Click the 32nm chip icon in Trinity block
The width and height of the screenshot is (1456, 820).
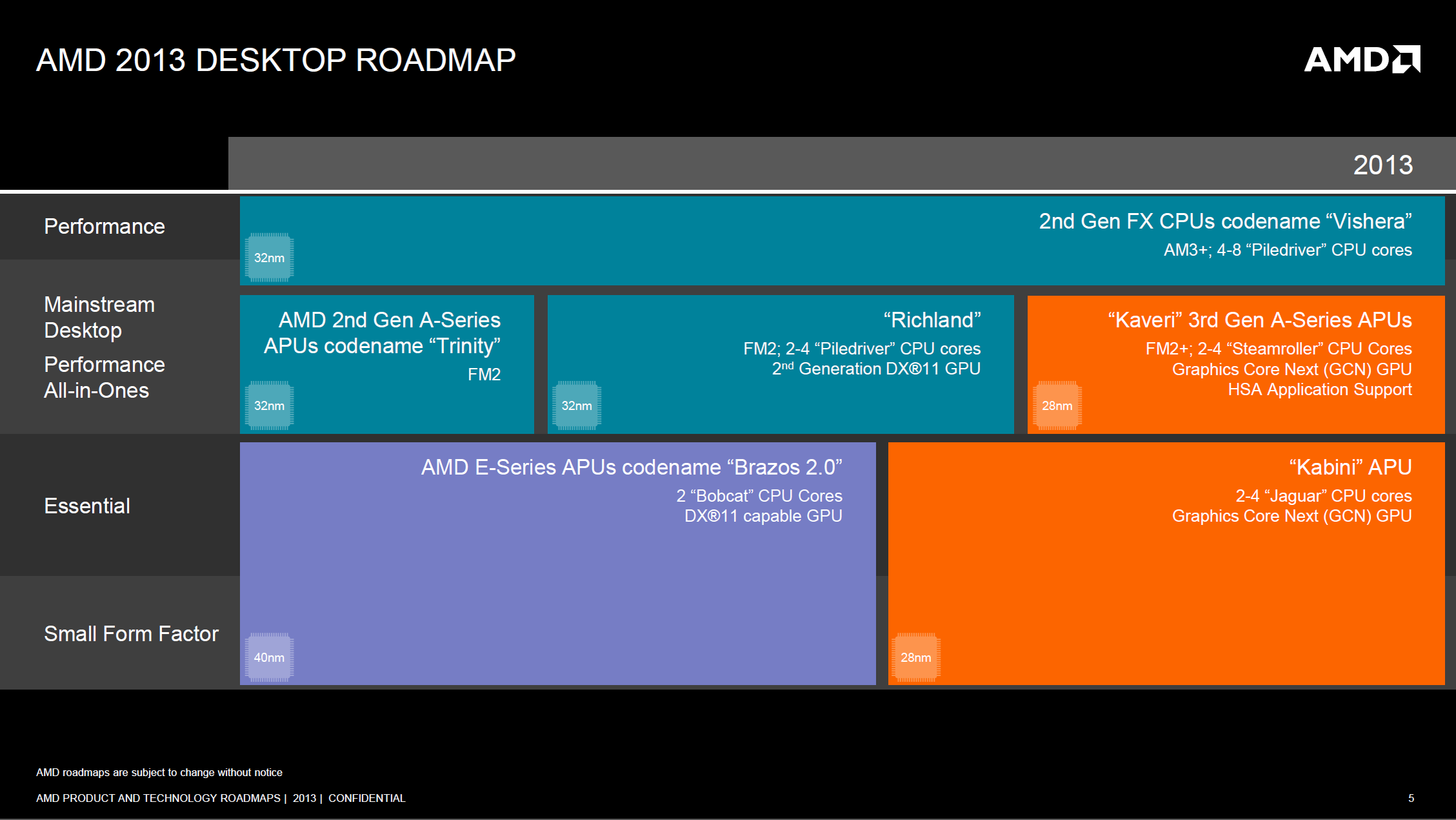coord(269,405)
